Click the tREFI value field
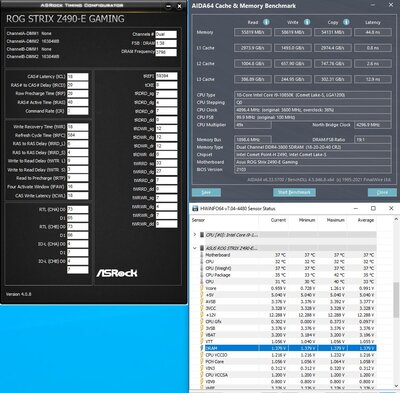The width and height of the screenshot is (400, 393). [x=166, y=76]
